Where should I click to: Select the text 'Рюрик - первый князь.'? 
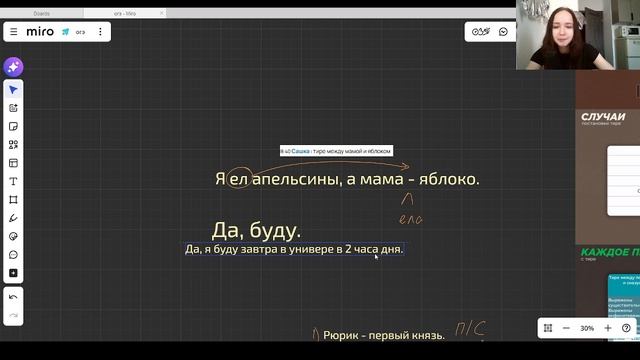tap(384, 336)
